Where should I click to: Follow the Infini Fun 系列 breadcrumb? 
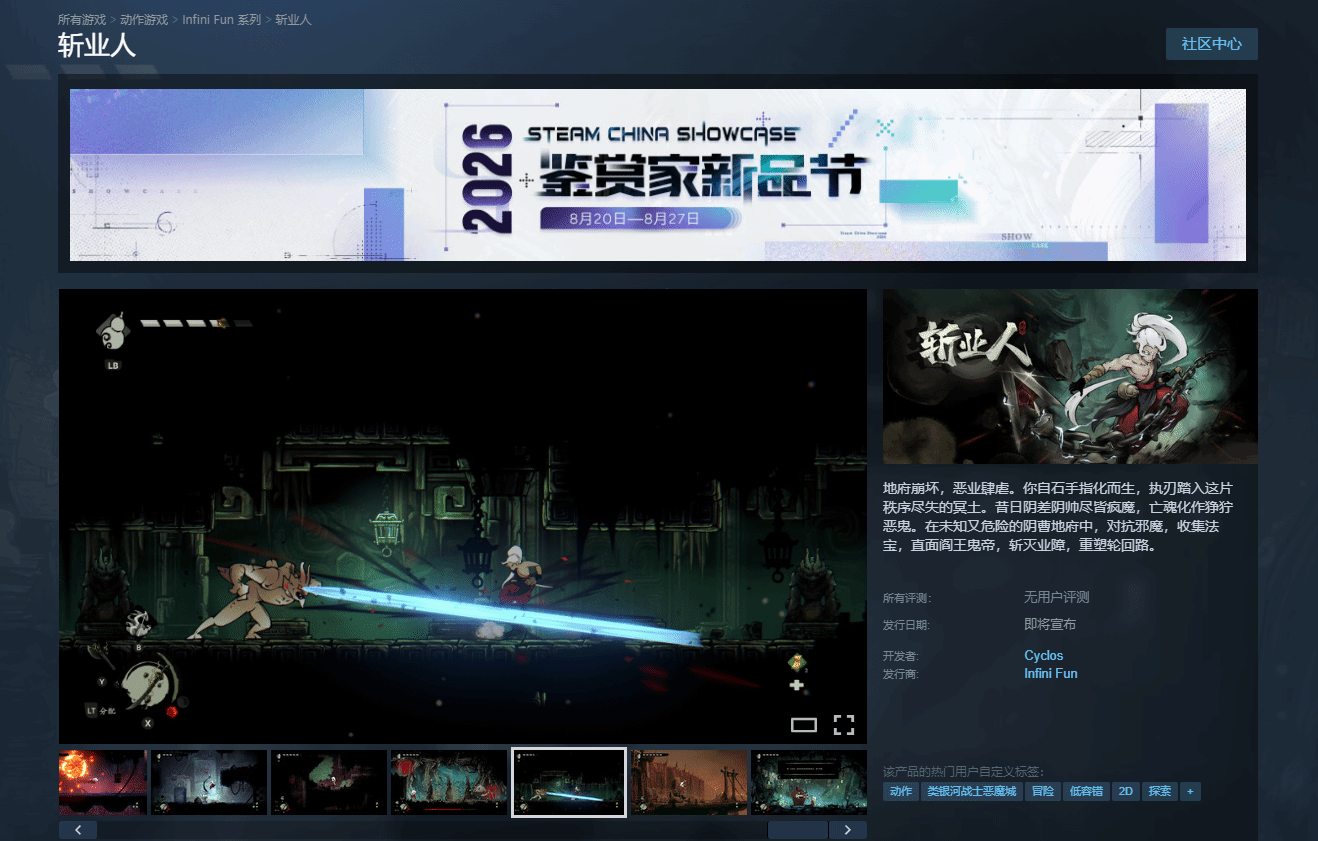pos(221,20)
